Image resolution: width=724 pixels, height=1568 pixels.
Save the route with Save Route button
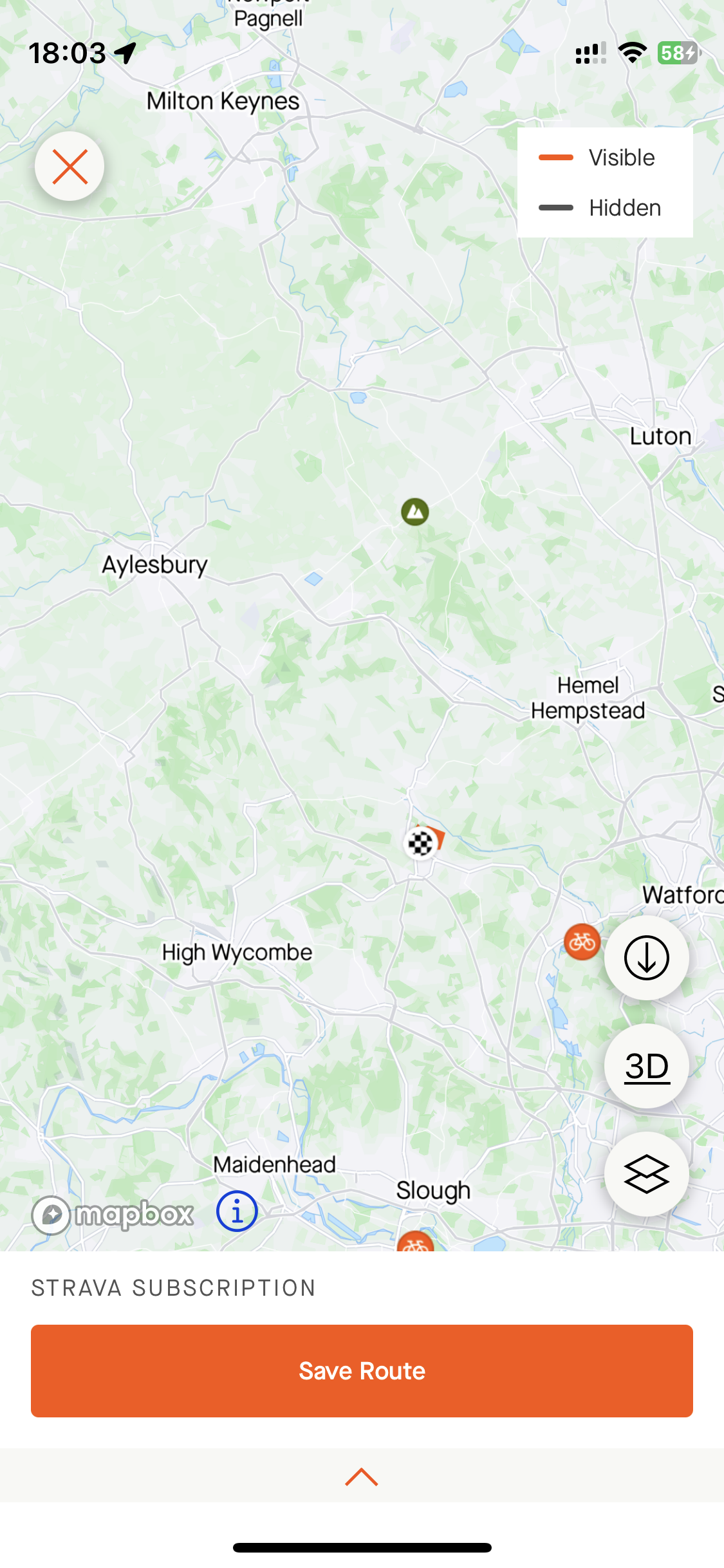[362, 1371]
